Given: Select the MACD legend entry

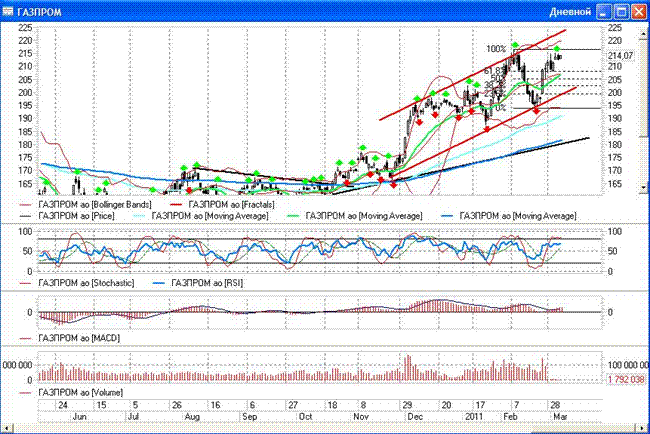Looking at the screenshot, I should 70,338.
